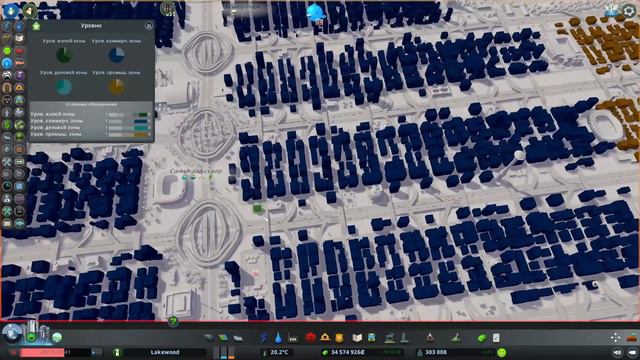Select the office zone level teal pie chart
Screen dimensions: 640x360
(x=64, y=87)
